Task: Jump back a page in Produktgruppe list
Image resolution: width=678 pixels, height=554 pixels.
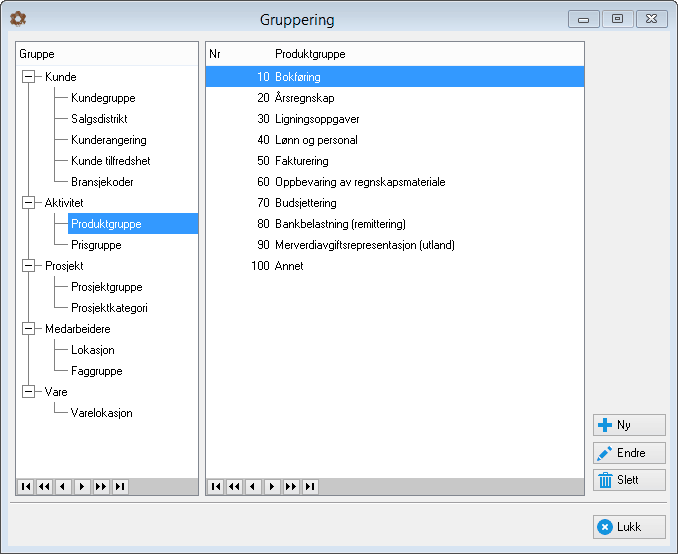Action: (234, 487)
